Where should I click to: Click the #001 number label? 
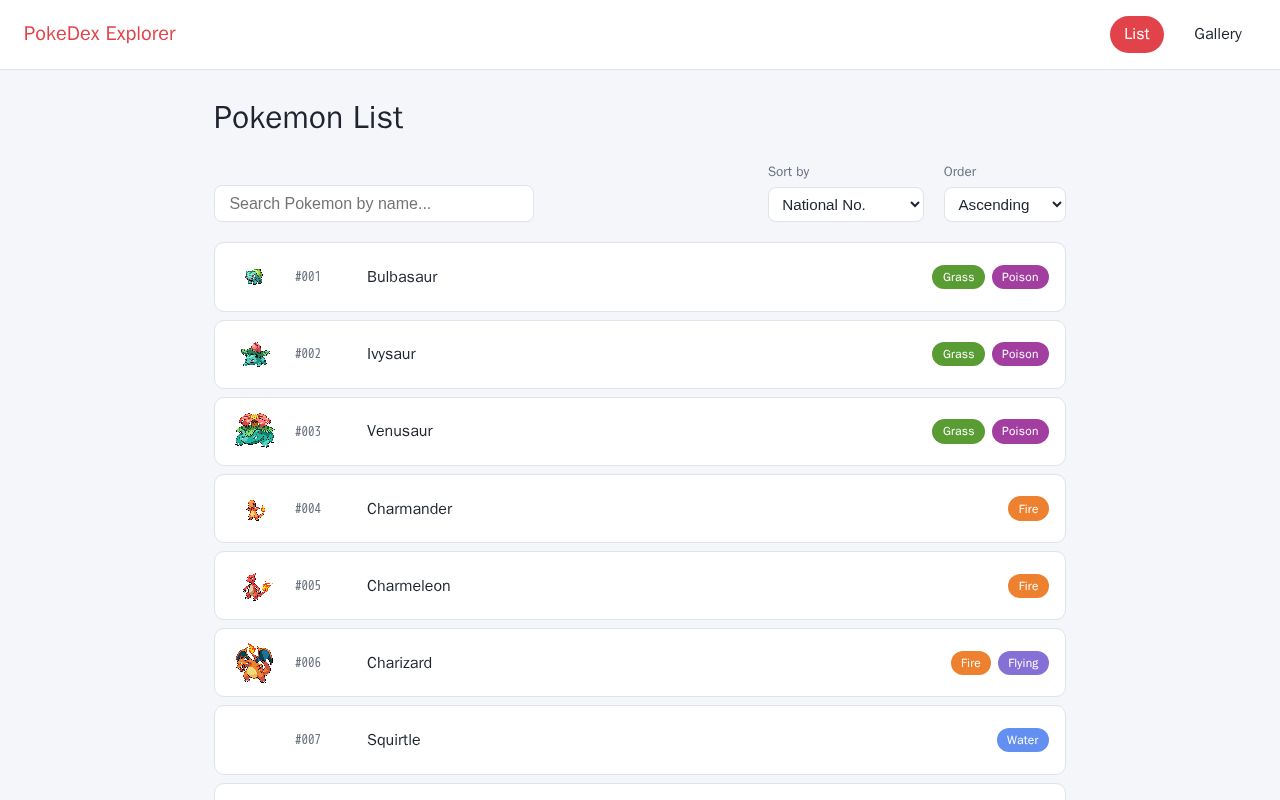pos(308,277)
